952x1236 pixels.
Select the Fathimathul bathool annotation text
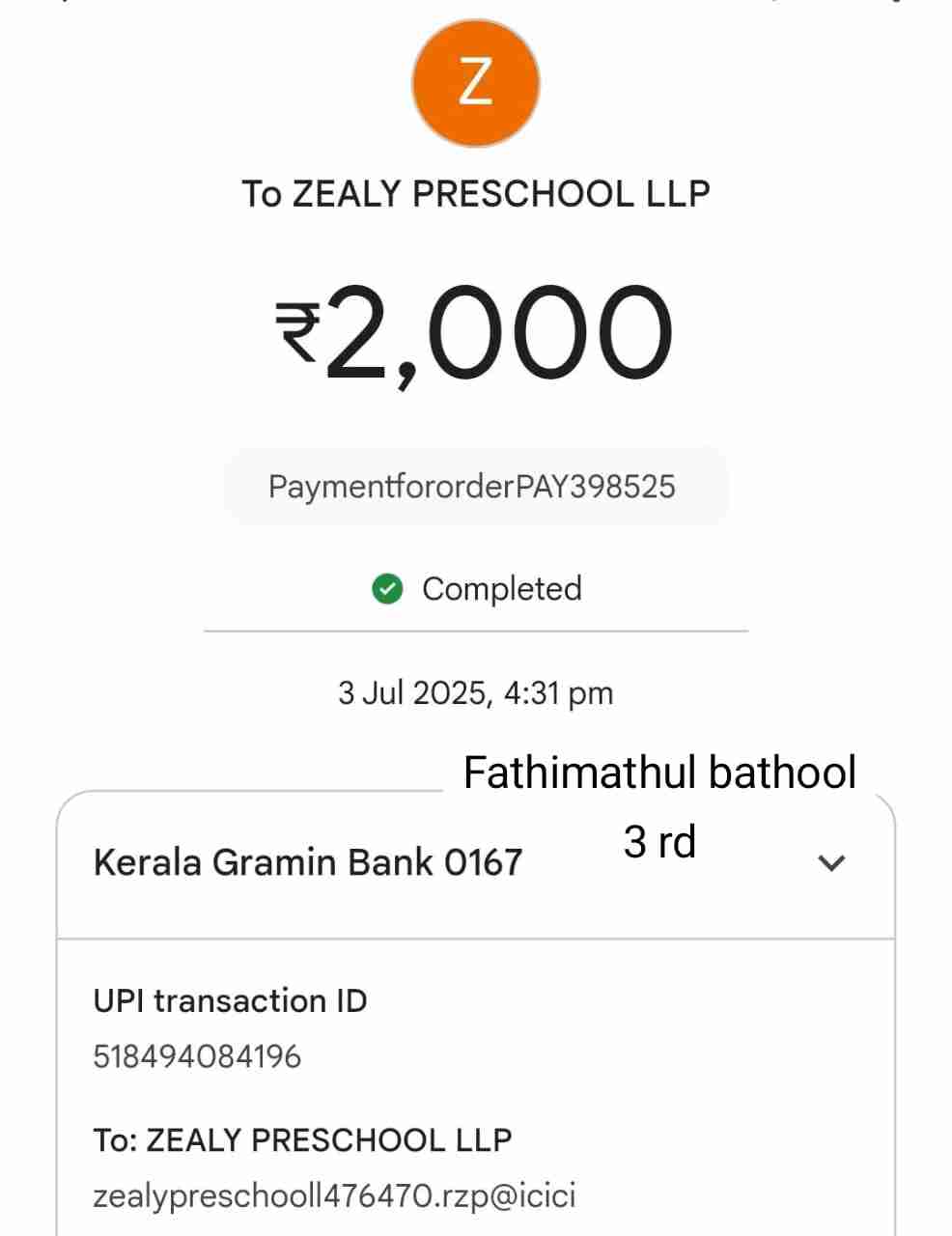pyautogui.click(x=659, y=772)
